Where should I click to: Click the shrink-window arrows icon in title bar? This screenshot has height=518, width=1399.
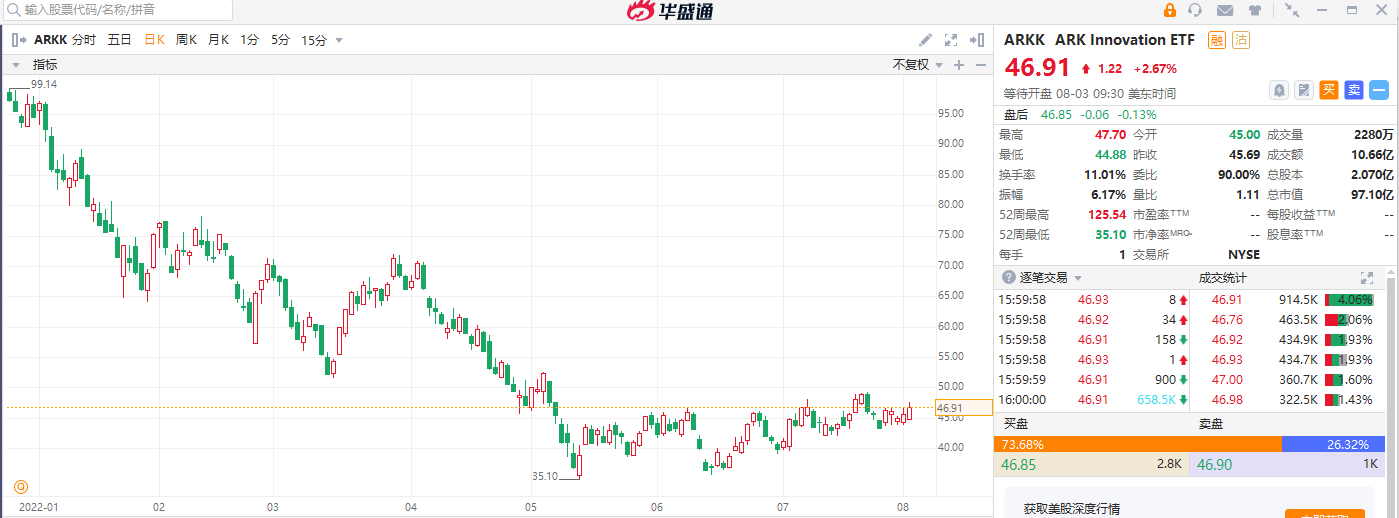[x=1293, y=10]
